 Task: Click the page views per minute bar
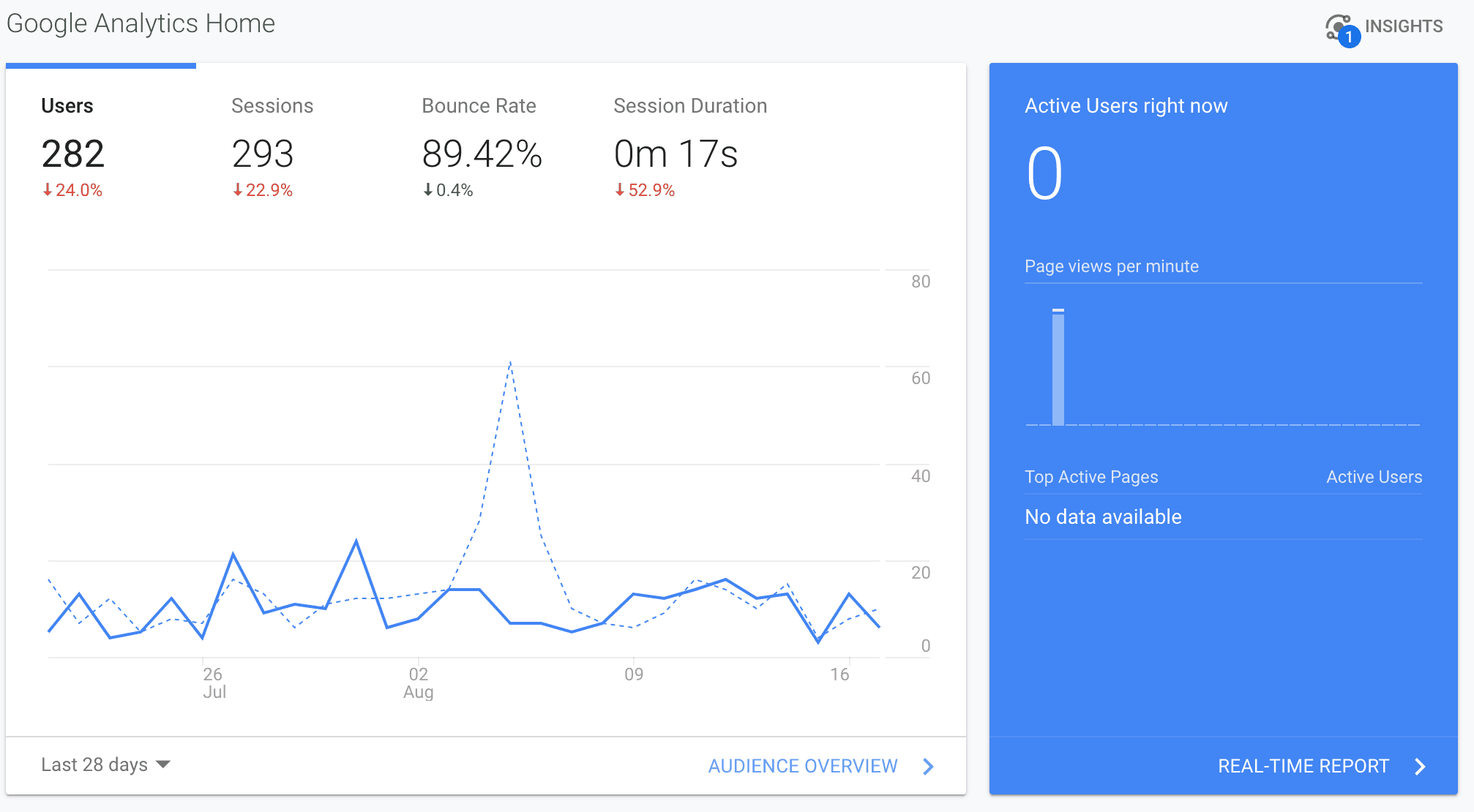(x=1058, y=367)
